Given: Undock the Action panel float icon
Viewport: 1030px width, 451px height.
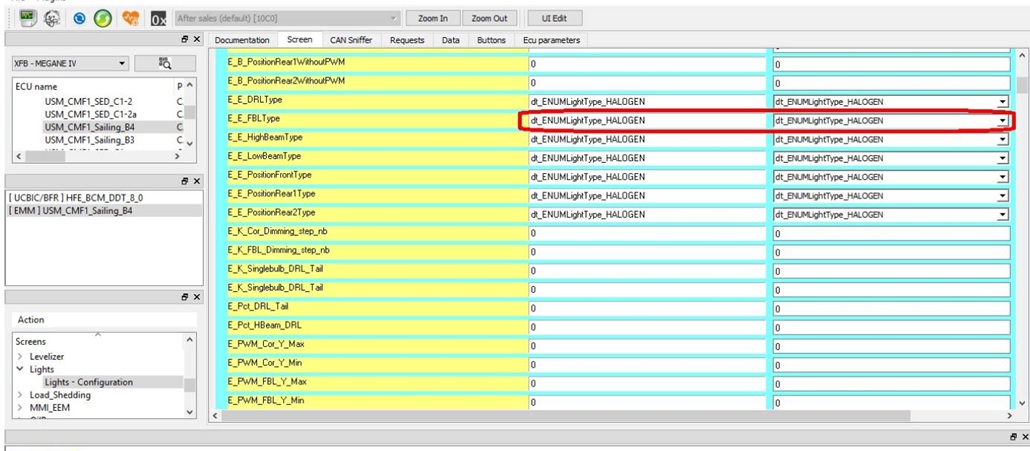Looking at the screenshot, I should [186, 297].
